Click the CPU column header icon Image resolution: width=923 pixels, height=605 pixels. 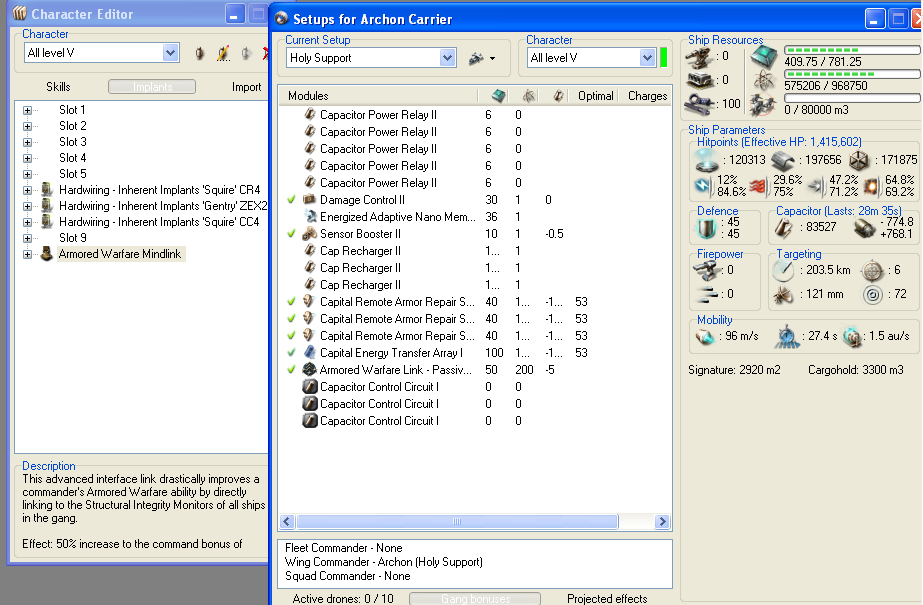click(x=499, y=96)
